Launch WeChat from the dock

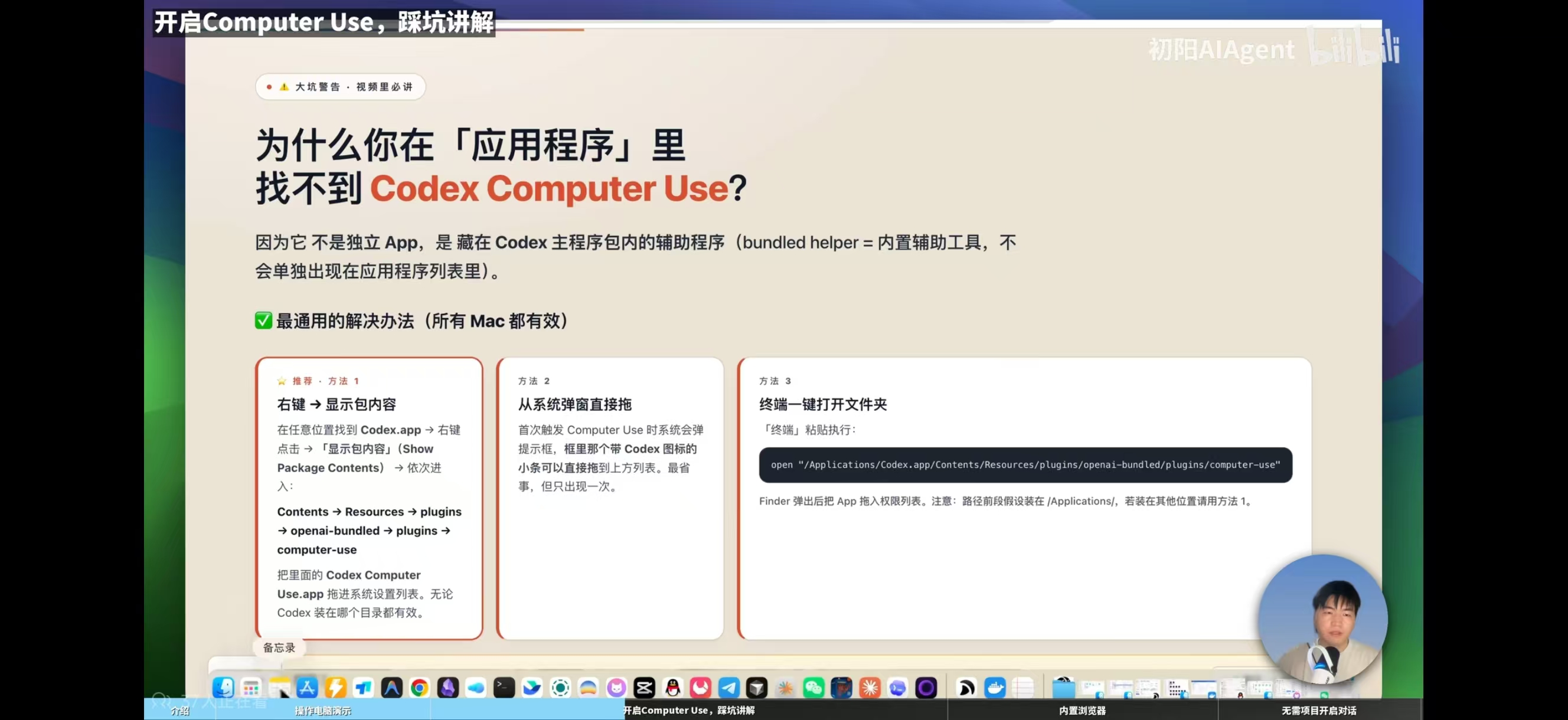813,688
